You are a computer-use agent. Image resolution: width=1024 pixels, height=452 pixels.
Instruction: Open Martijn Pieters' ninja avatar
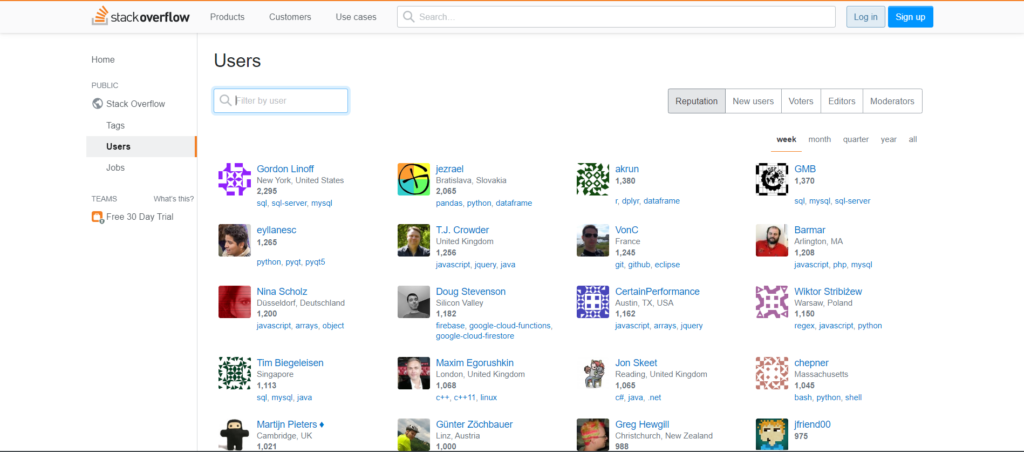coord(234,434)
